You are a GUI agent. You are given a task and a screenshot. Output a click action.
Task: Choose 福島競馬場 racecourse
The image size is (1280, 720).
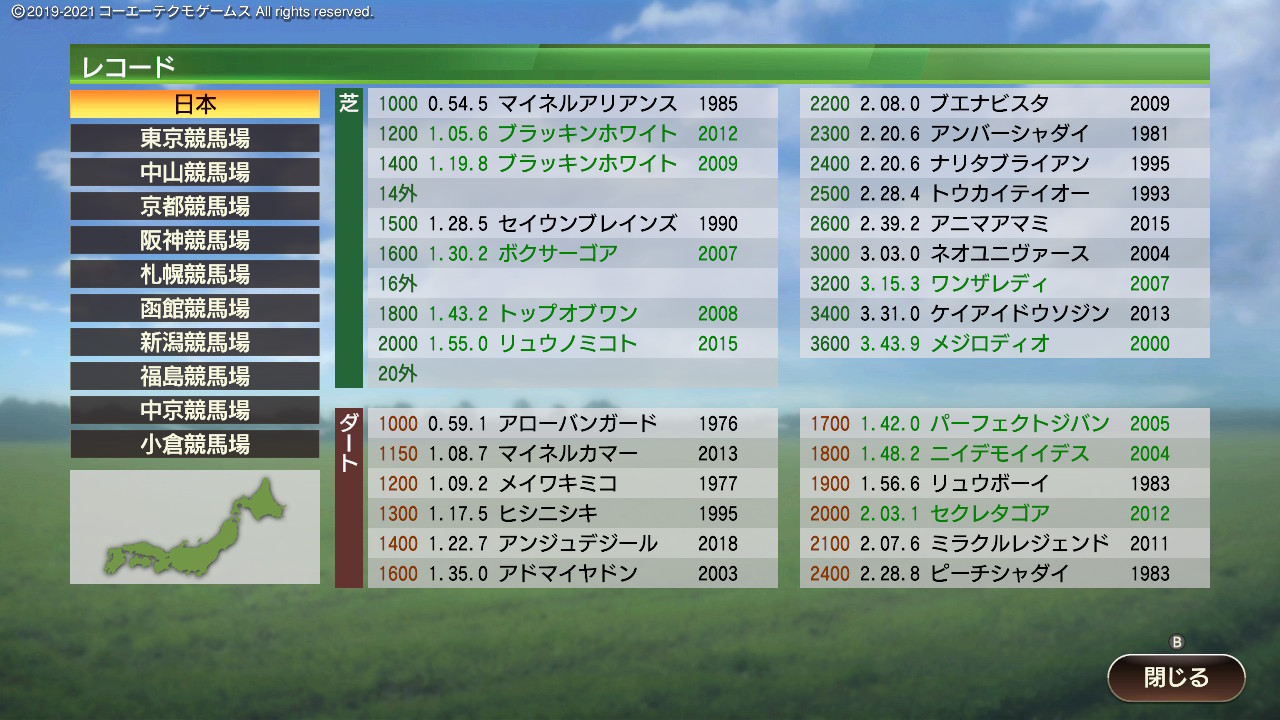tap(195, 376)
